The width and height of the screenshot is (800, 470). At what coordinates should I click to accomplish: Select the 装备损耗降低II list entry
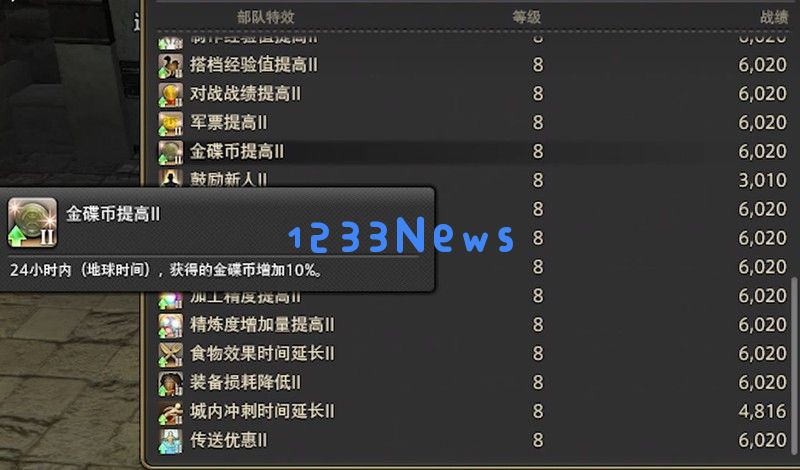click(x=473, y=383)
